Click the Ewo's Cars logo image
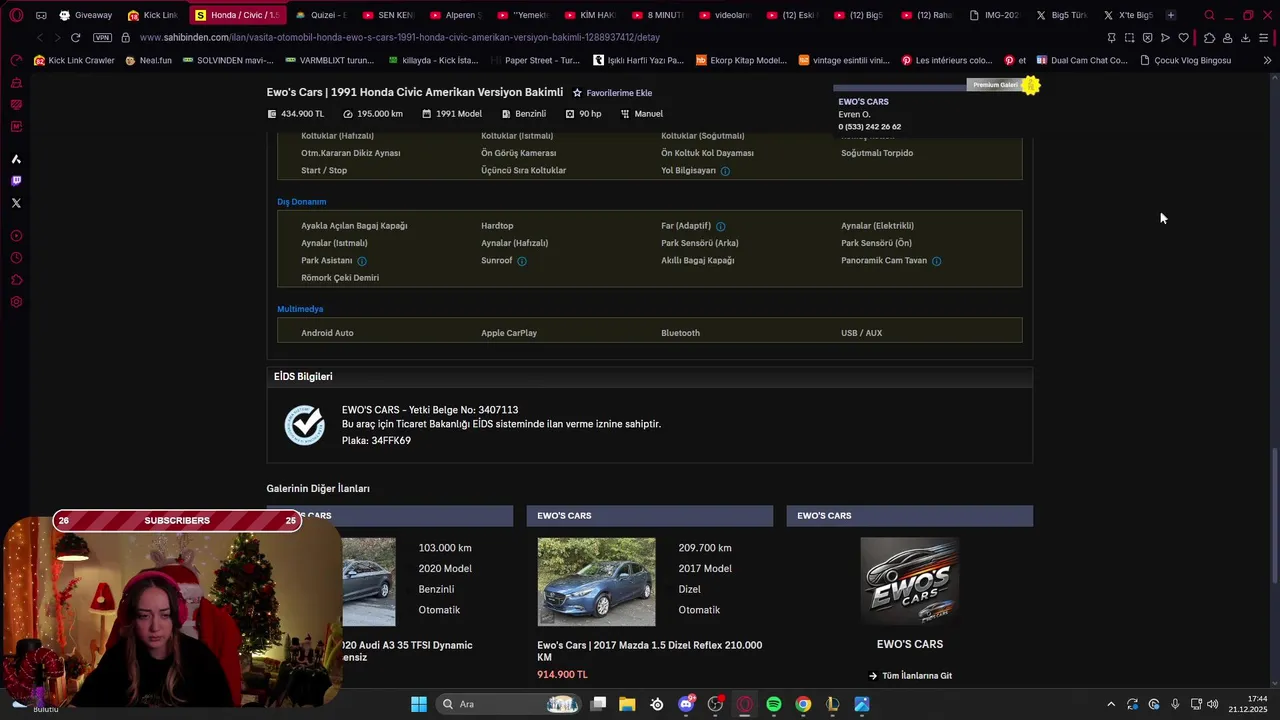The height and width of the screenshot is (720, 1280). pyautogui.click(x=909, y=582)
